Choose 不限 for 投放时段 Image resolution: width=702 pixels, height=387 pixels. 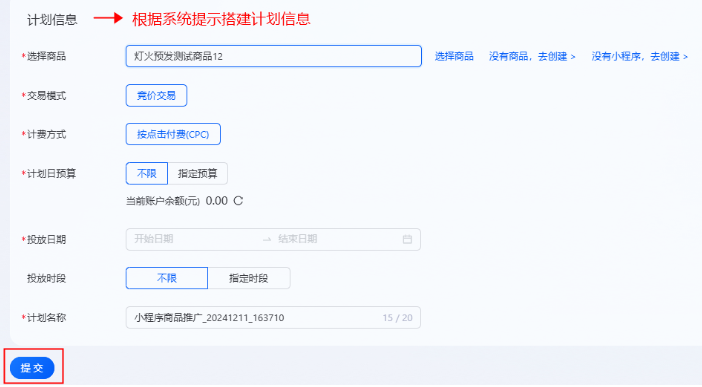[167, 278]
